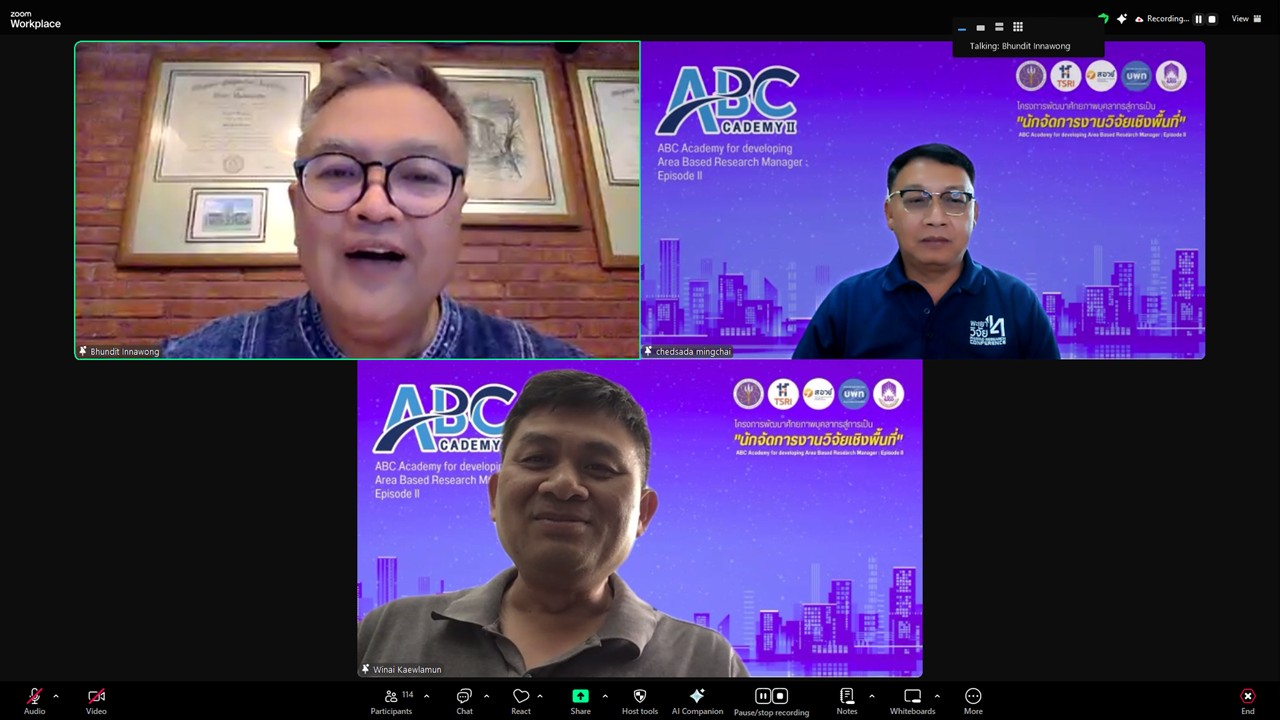
Task: Click the AI Companion sparkle in top bar
Action: point(1121,19)
